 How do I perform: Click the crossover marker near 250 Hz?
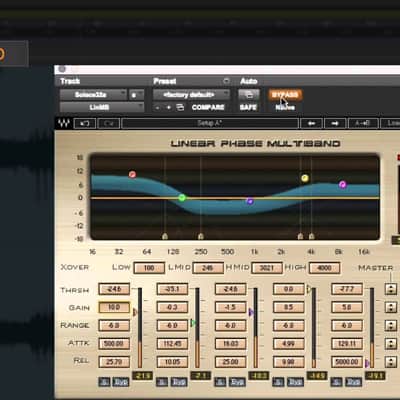[201, 236]
